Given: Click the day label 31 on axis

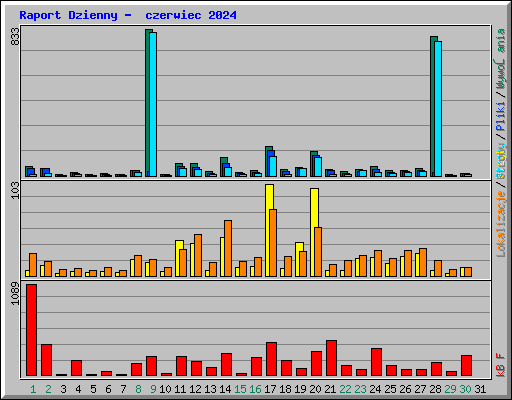Looking at the screenshot, I should coord(480,389).
